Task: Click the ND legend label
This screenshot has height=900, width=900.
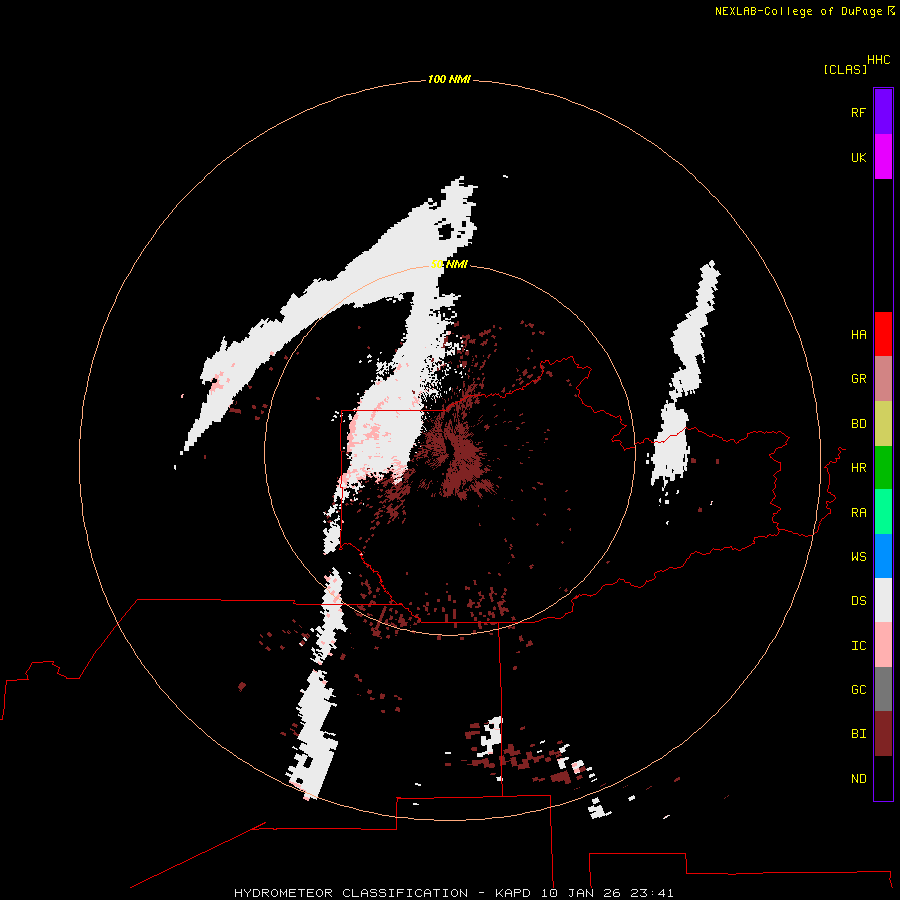Action: pos(858,779)
